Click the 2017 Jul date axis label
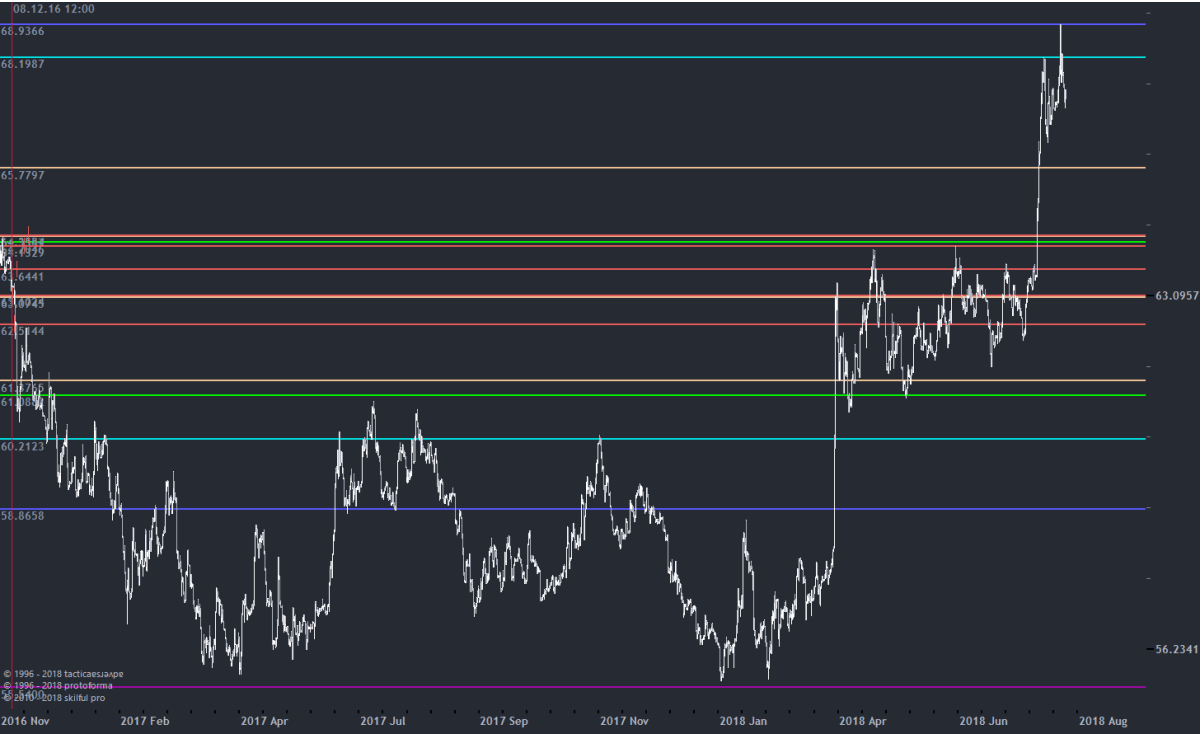 [385, 720]
